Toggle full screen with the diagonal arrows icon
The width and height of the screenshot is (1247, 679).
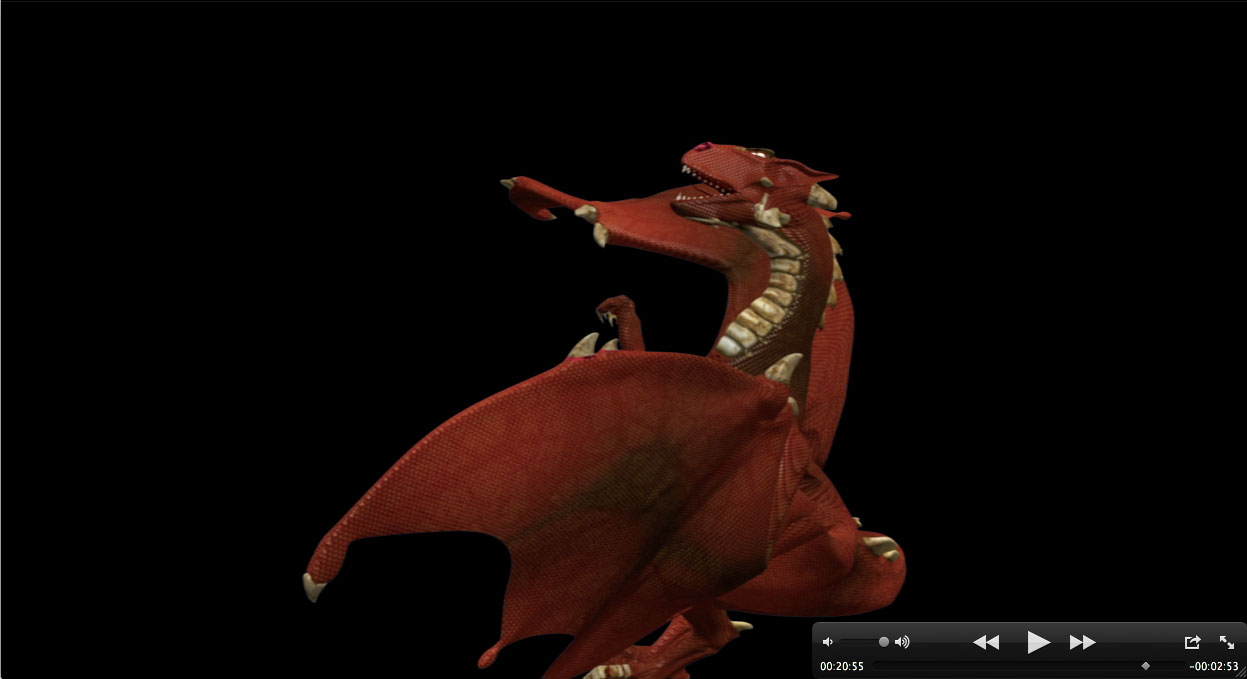click(1227, 642)
